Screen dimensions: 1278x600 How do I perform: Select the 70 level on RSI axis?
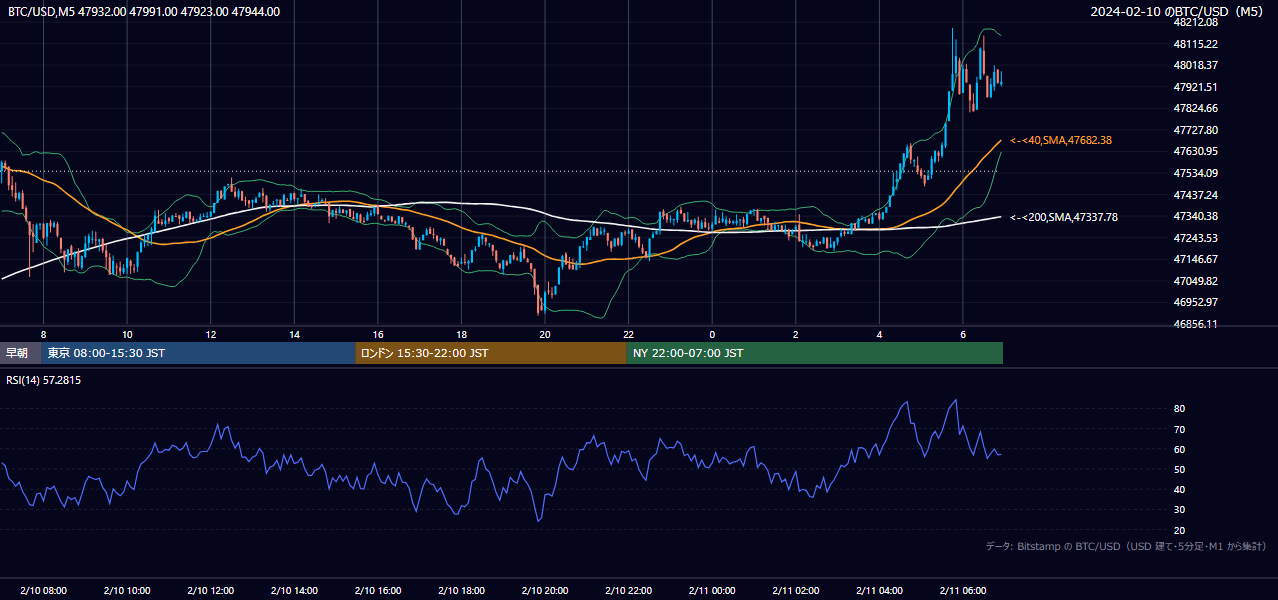click(x=1180, y=429)
